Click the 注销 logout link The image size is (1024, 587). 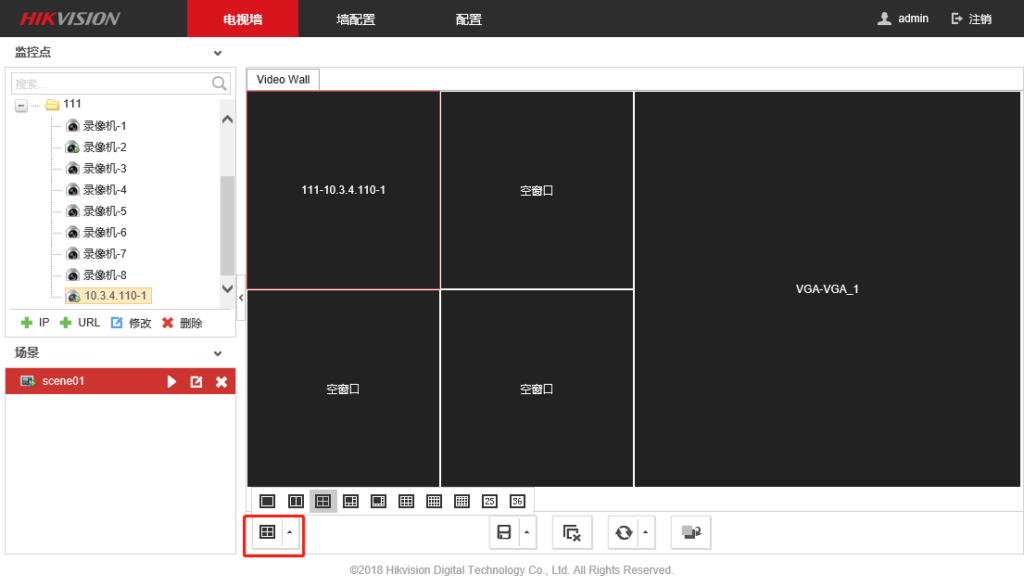click(971, 19)
